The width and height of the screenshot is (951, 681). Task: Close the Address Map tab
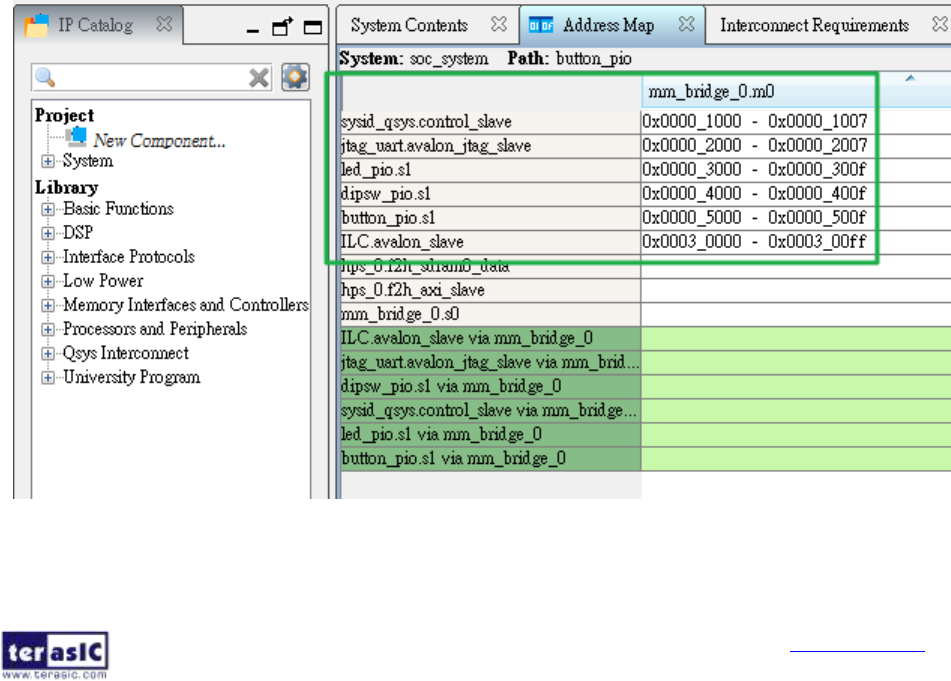pyautogui.click(x=687, y=24)
